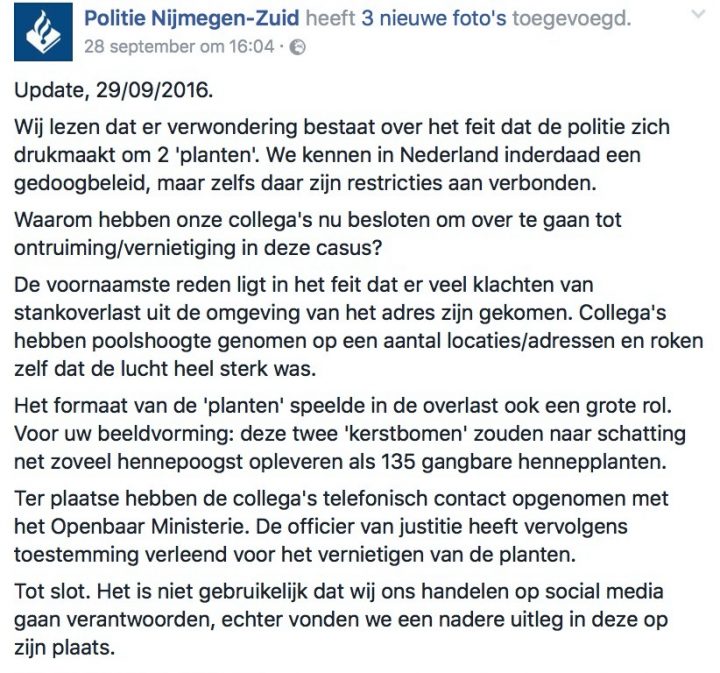Image resolution: width=720 pixels, height=673 pixels.
Task: Open the '3 nieuwe foto's' link
Action: pos(434,19)
